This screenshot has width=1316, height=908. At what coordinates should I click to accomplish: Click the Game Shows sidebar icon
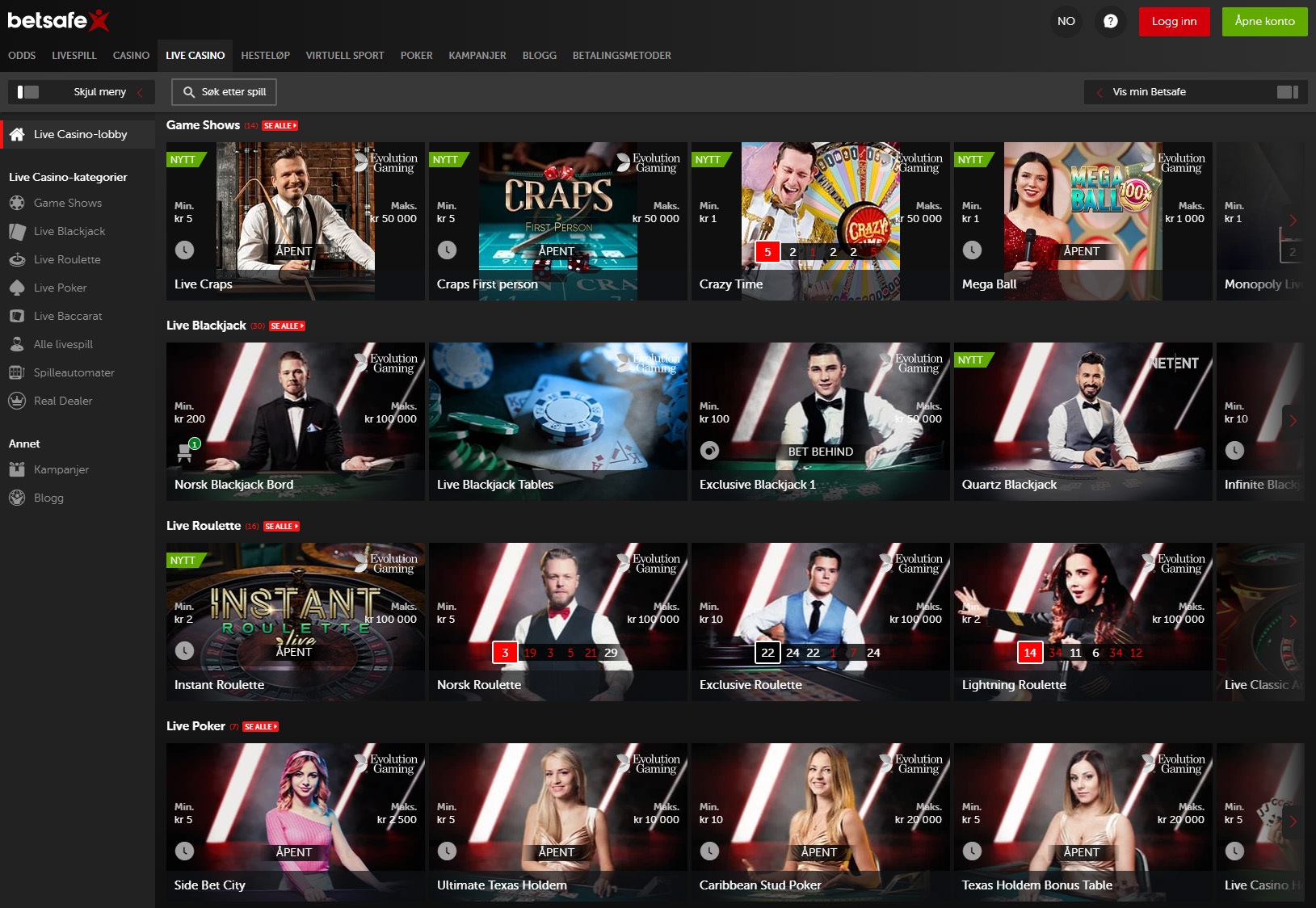(x=17, y=204)
